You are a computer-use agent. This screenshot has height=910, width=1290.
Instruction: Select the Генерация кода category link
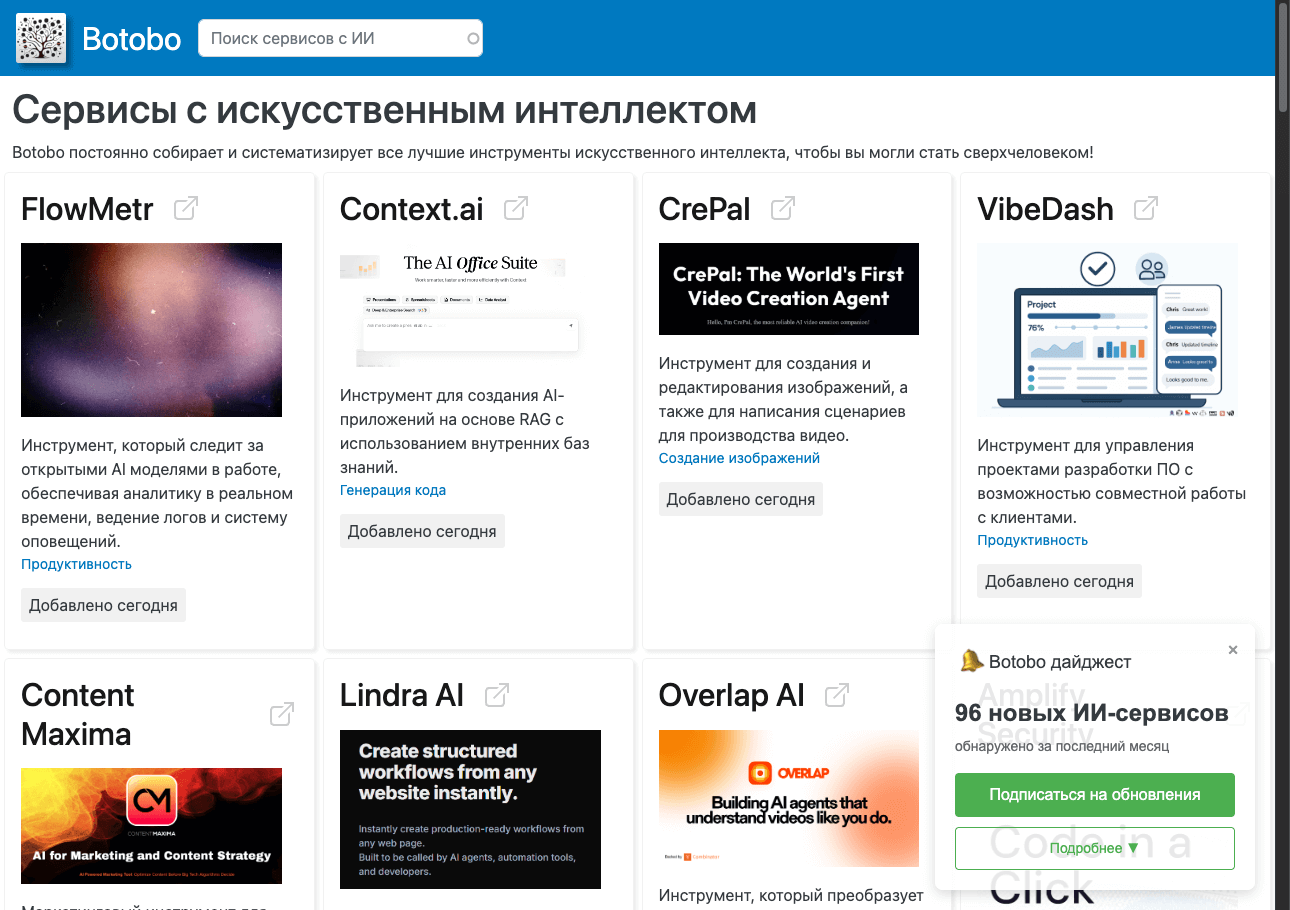point(393,490)
